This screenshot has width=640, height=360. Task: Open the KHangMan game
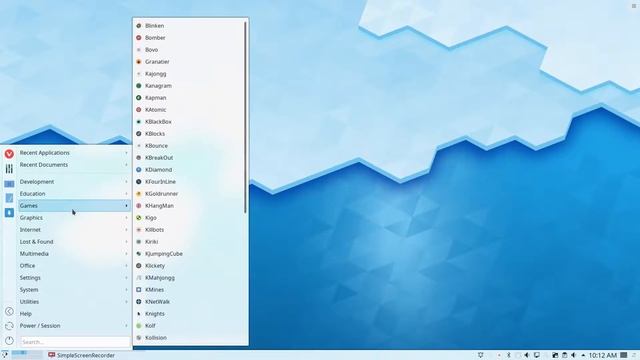pos(189,206)
